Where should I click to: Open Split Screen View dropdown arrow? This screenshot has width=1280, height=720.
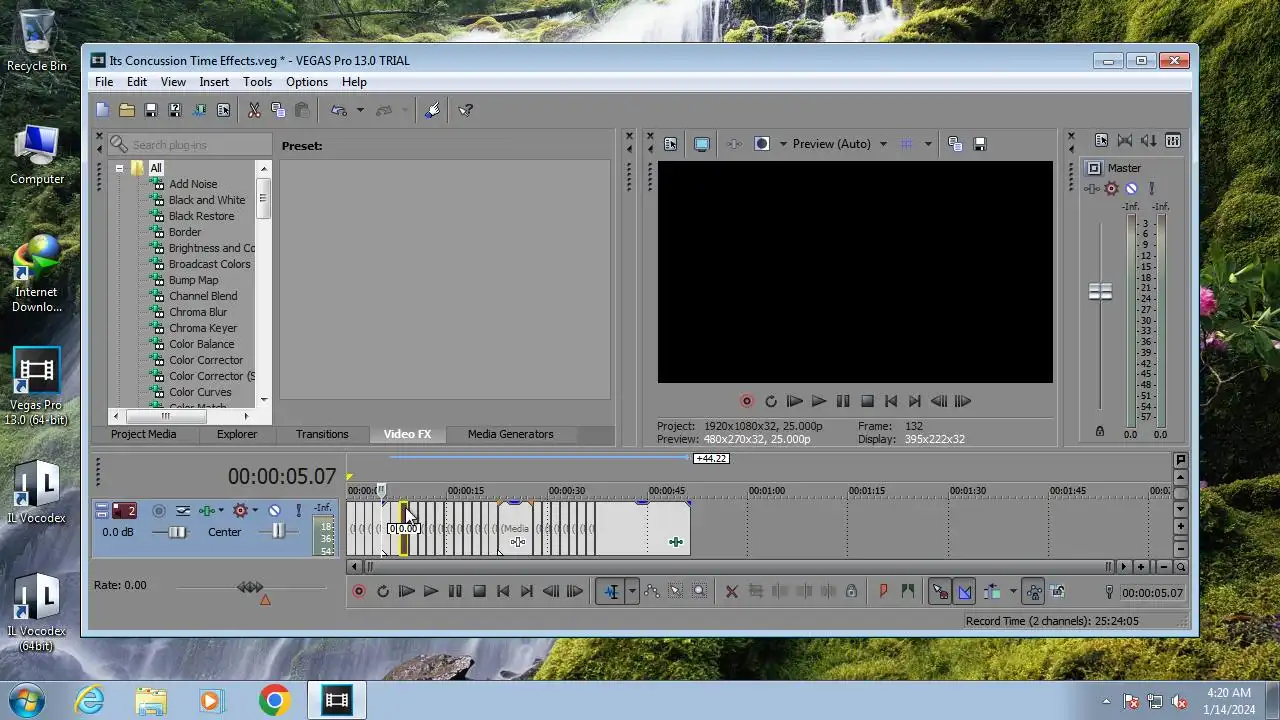pos(783,144)
